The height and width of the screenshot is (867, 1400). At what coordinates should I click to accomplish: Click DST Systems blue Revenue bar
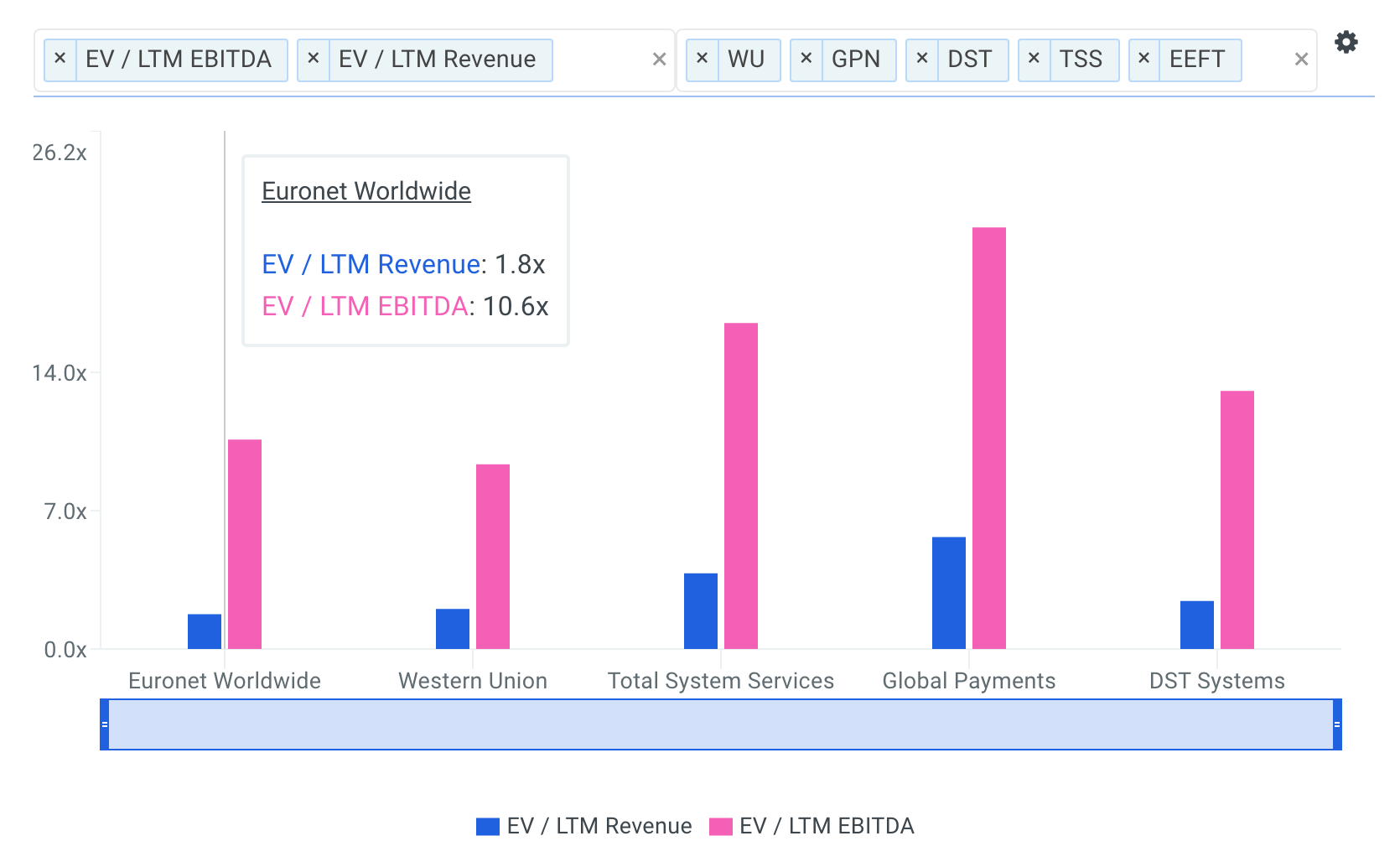point(1197,625)
